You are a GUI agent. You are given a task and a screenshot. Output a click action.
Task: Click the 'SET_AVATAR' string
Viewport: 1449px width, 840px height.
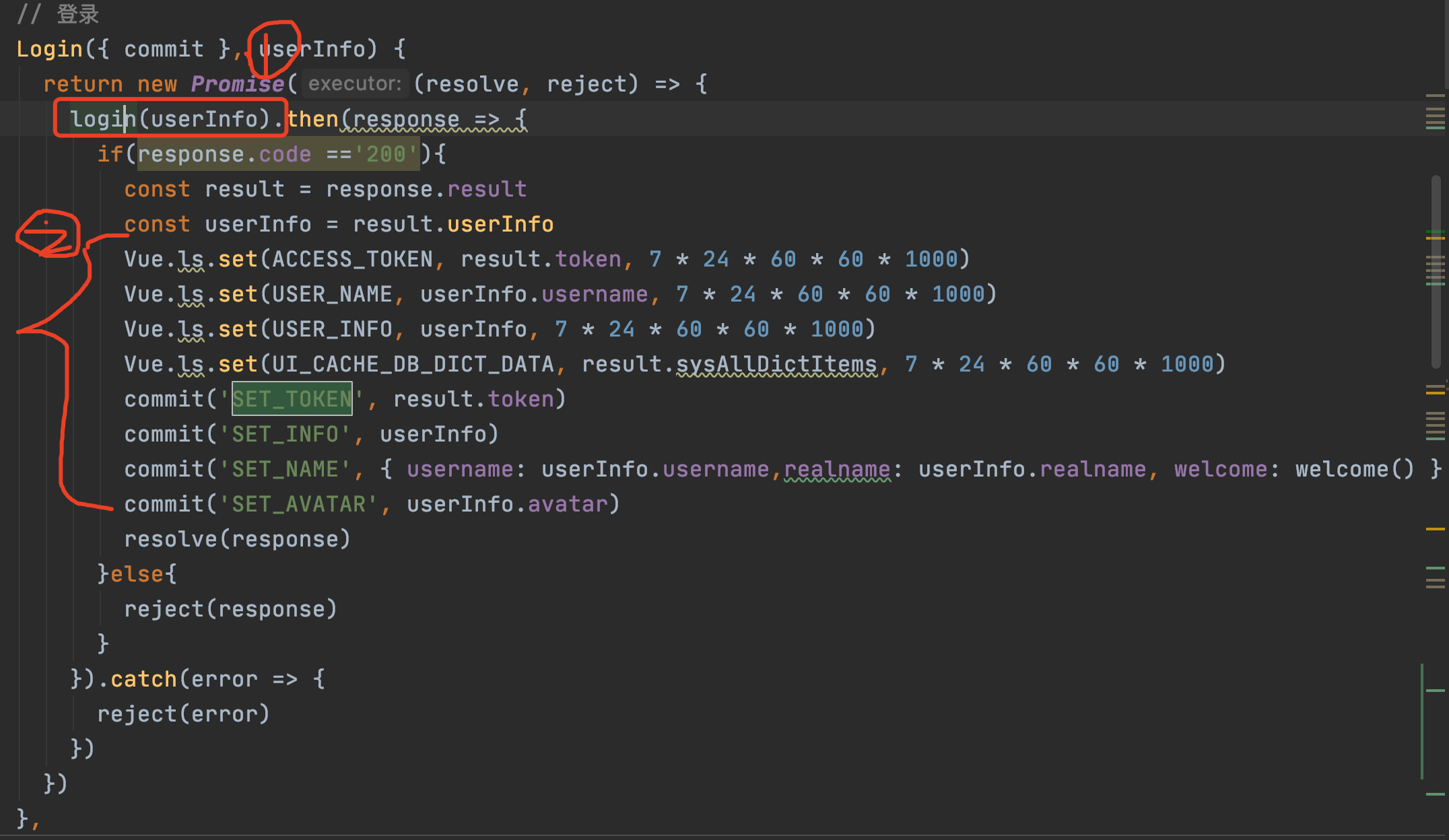click(x=298, y=504)
